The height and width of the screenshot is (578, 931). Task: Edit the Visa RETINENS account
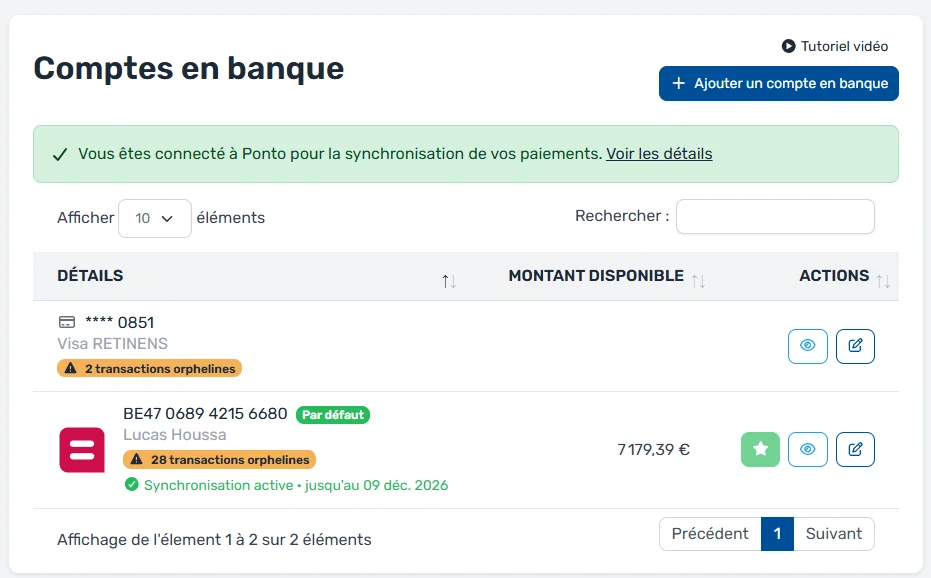click(855, 346)
